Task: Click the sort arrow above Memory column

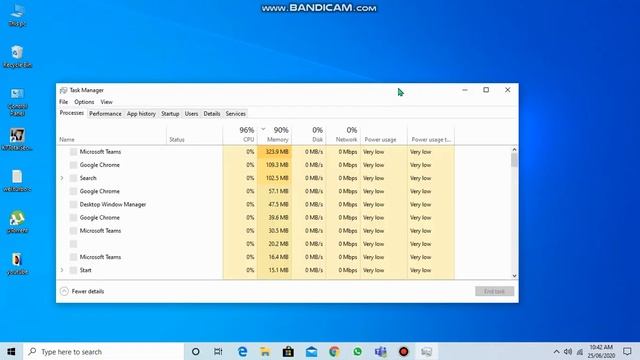Action: 263,129
